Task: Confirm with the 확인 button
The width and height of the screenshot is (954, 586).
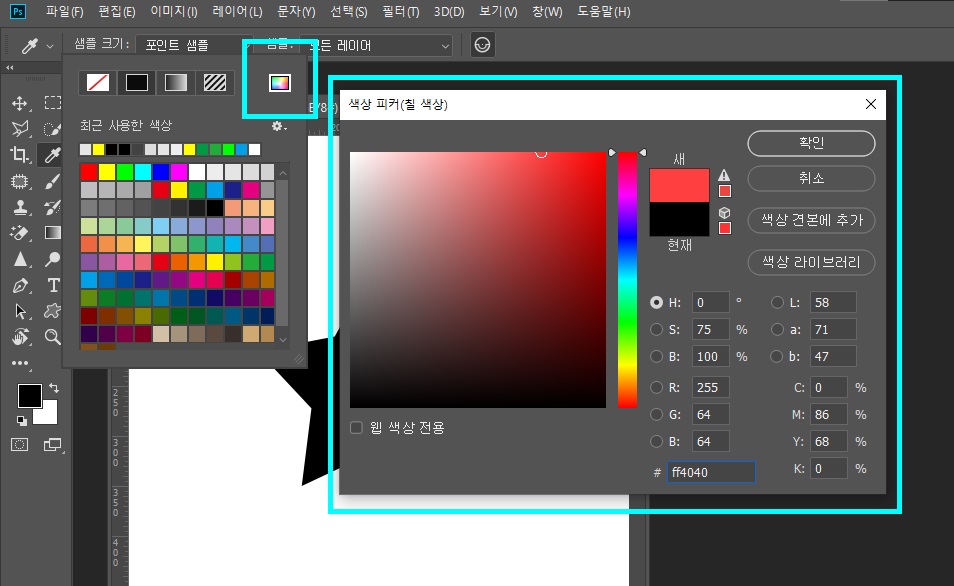Action: [x=811, y=143]
